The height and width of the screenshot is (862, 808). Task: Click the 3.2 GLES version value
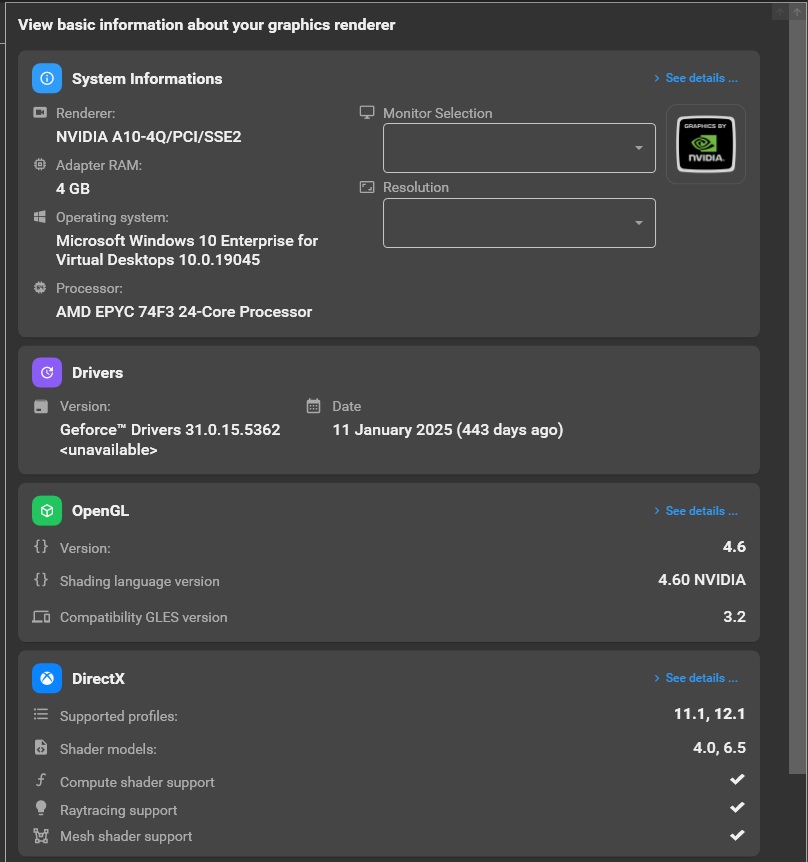734,616
